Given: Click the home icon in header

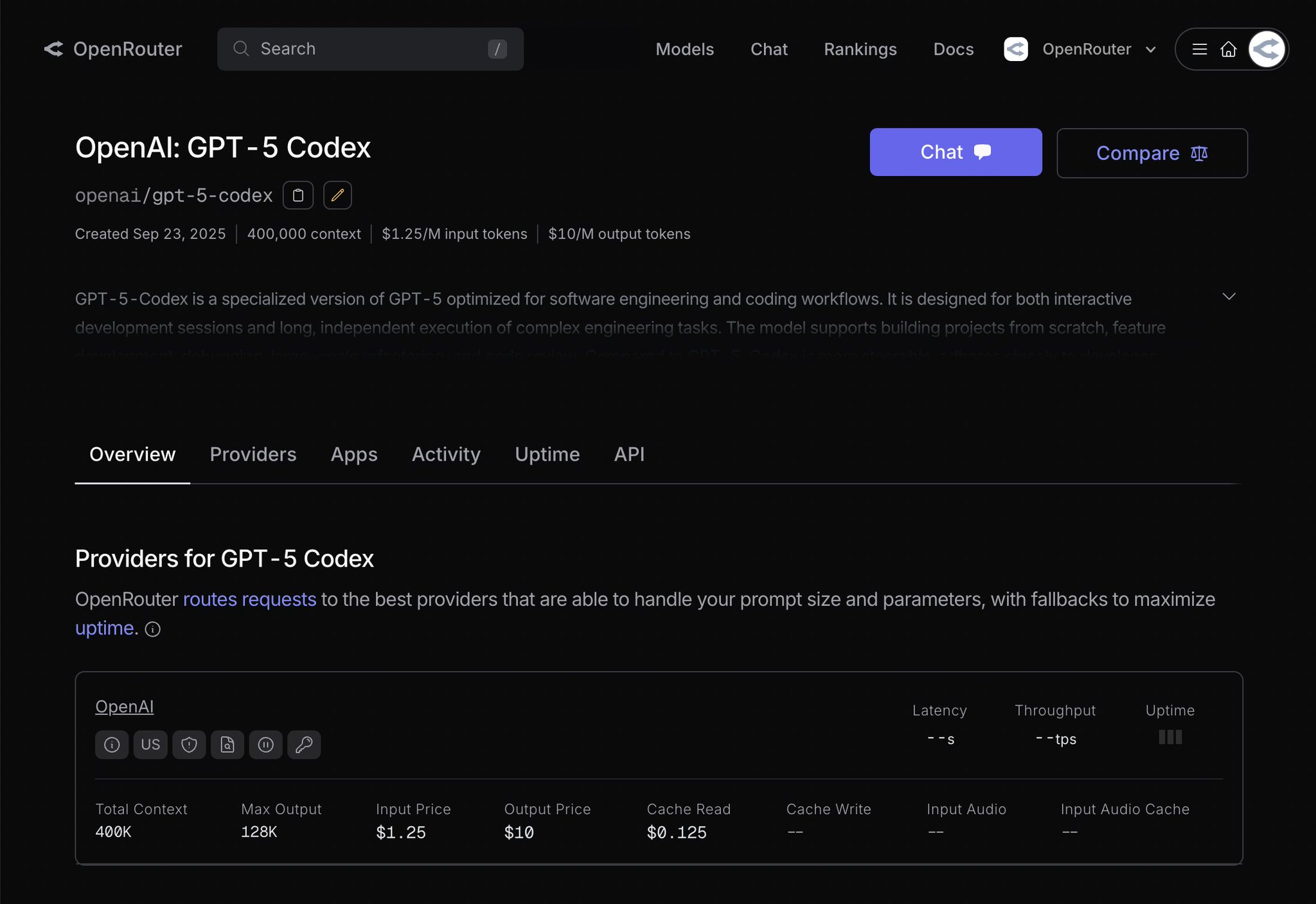Looking at the screenshot, I should 1229,49.
